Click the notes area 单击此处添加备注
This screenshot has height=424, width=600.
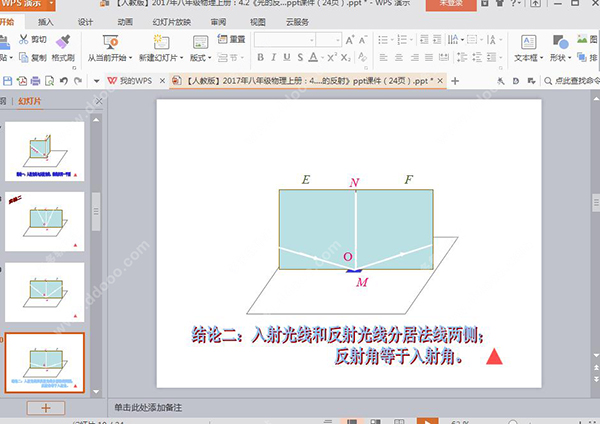pos(148,408)
